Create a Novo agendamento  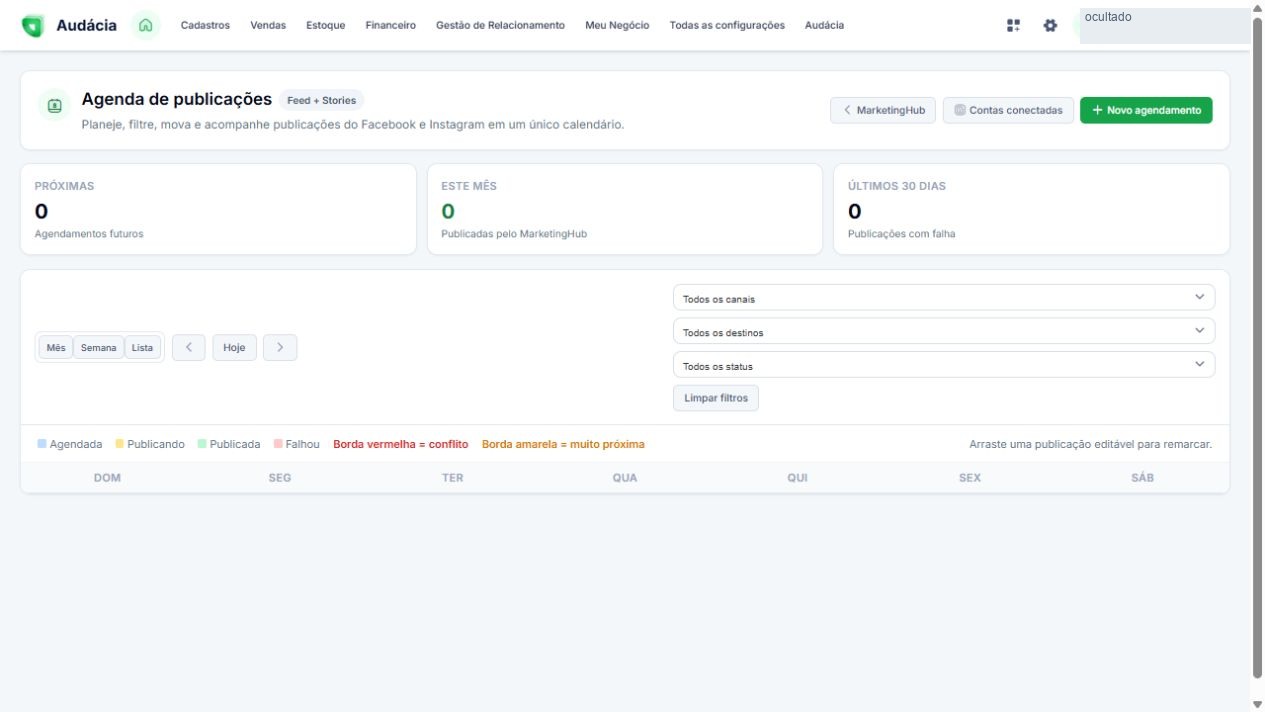[x=1146, y=110]
